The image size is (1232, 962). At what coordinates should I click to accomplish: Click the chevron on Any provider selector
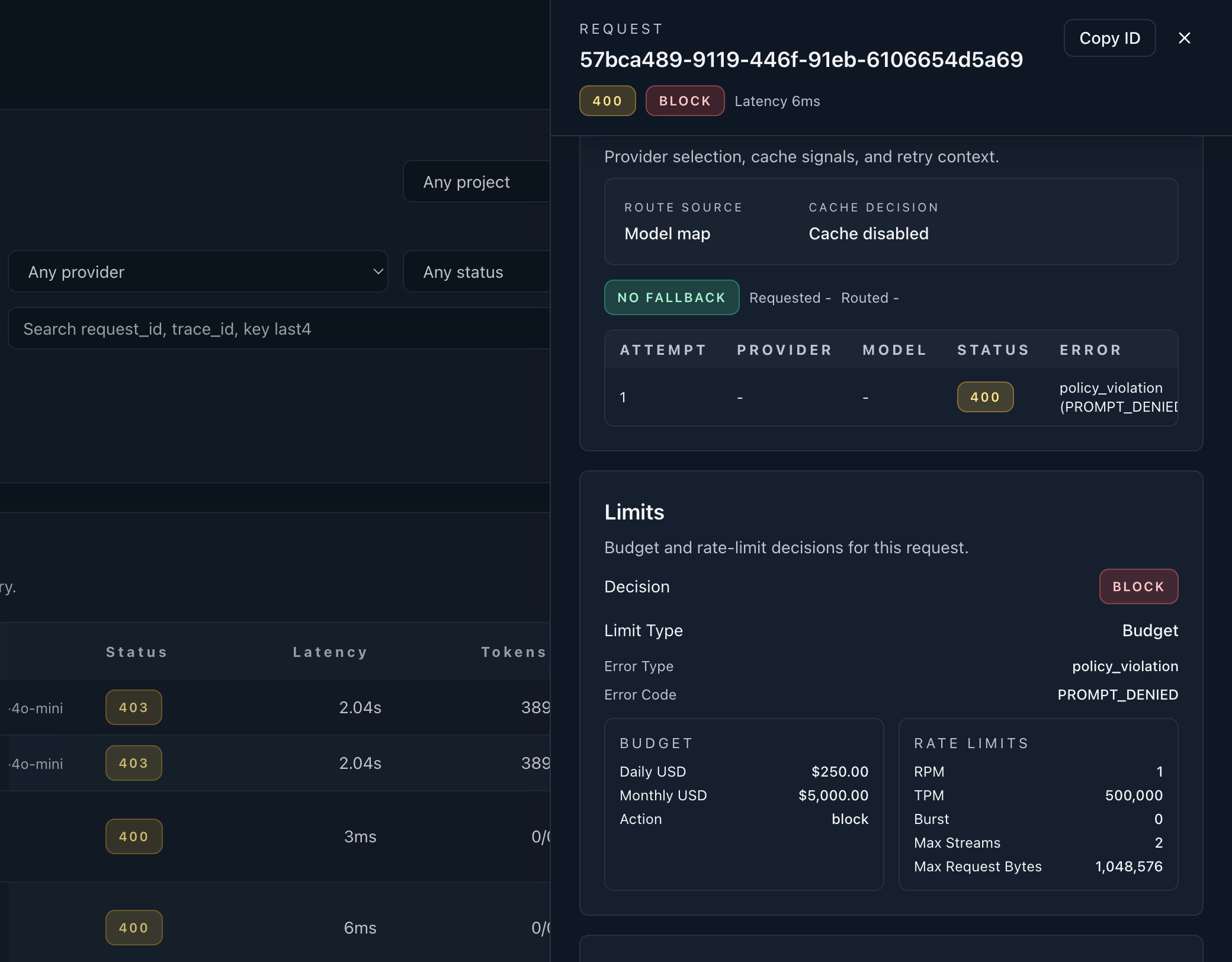coord(377,271)
